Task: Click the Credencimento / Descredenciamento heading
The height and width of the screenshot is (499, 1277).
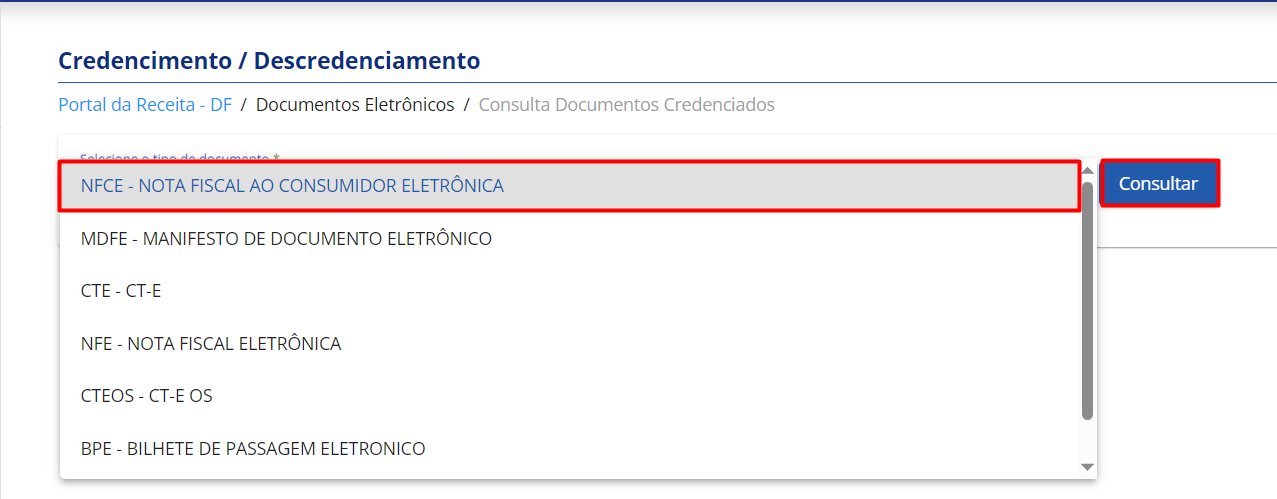Action: [269, 61]
